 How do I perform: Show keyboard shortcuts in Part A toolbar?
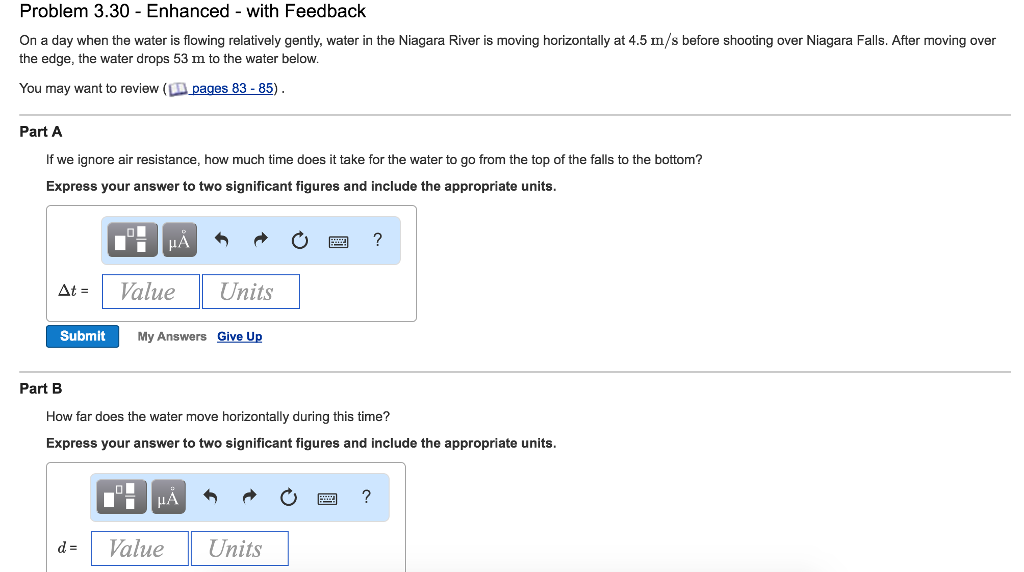pyautogui.click(x=338, y=242)
